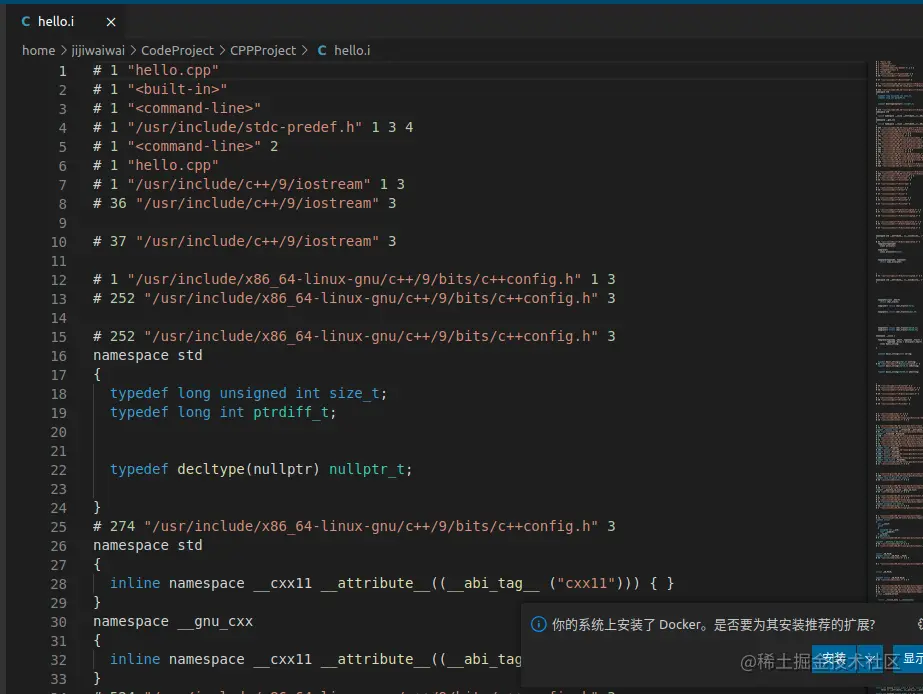Click the "# 36" iostream line

(244, 203)
